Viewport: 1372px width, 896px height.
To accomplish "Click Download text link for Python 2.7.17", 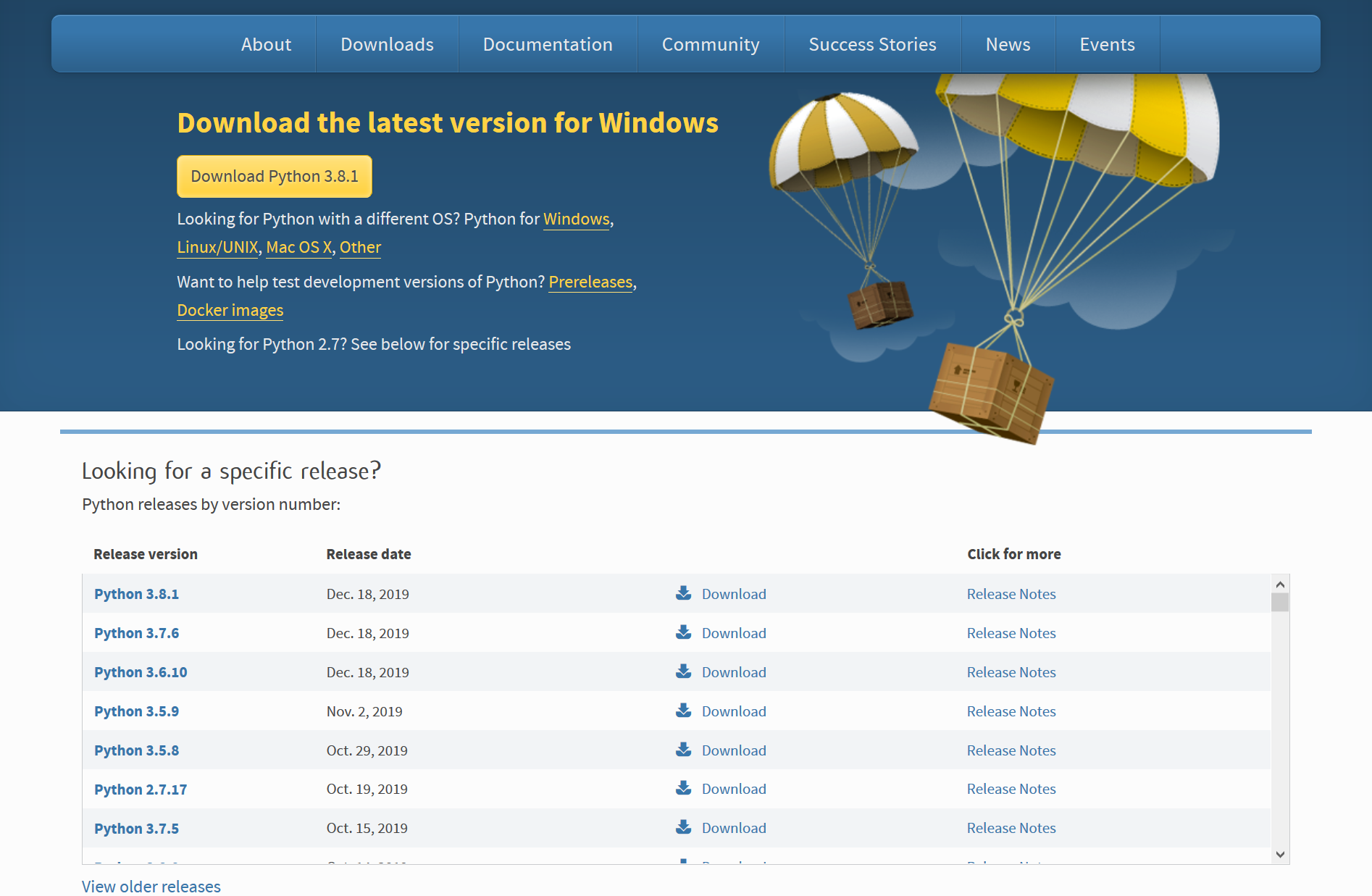I will [734, 789].
